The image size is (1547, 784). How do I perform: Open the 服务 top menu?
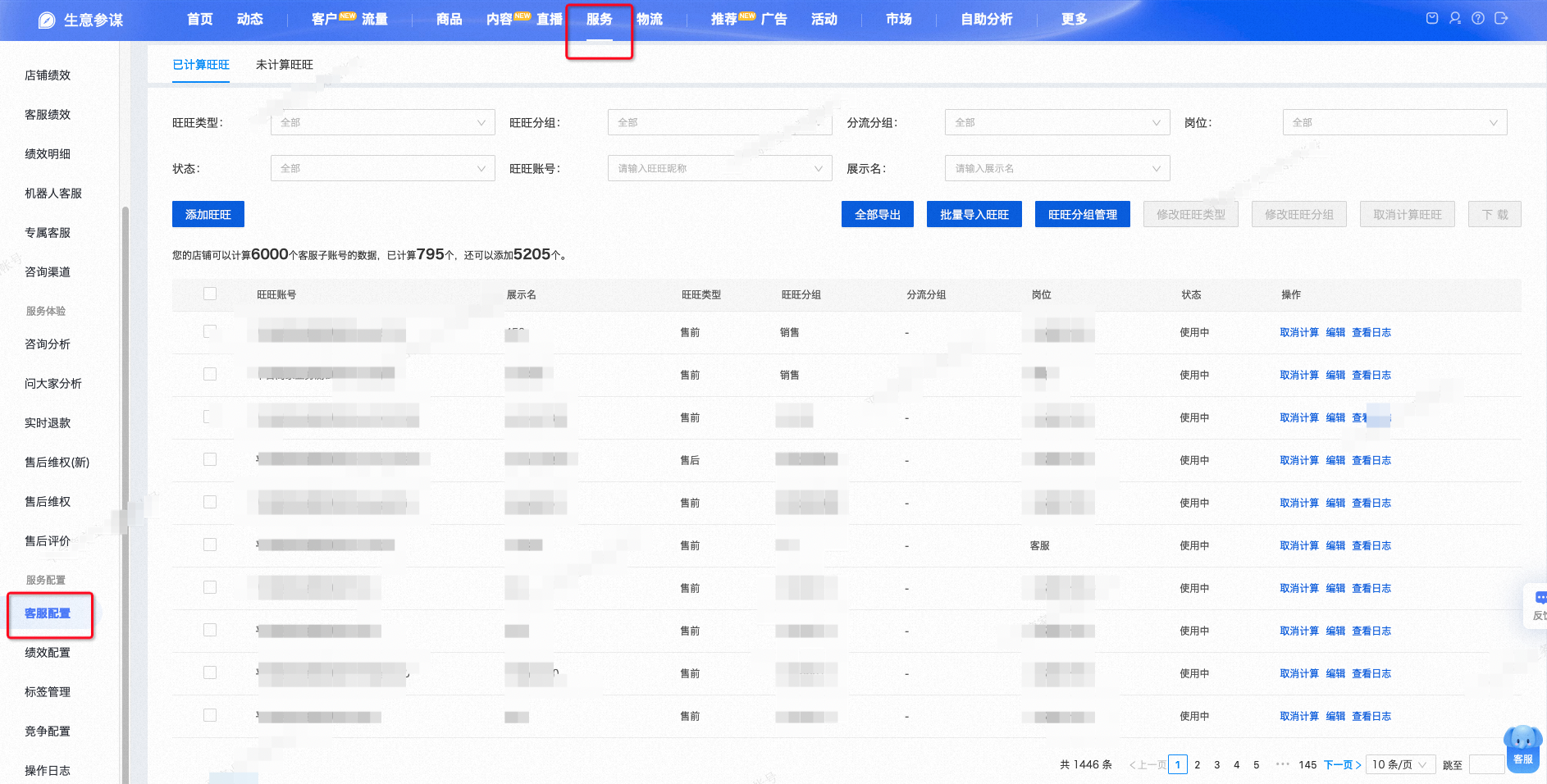(600, 19)
